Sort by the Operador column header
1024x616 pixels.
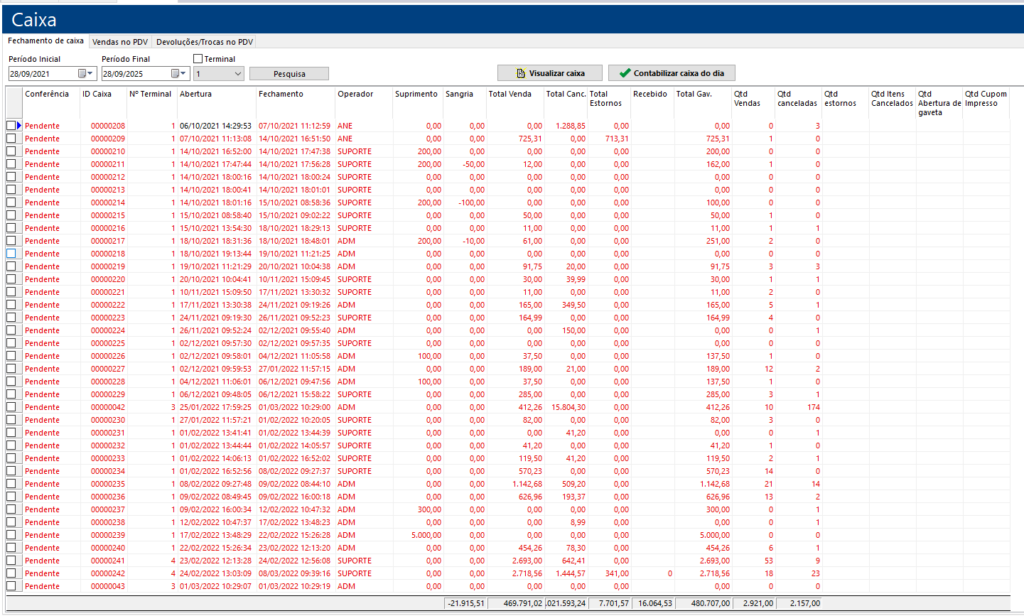tap(356, 94)
